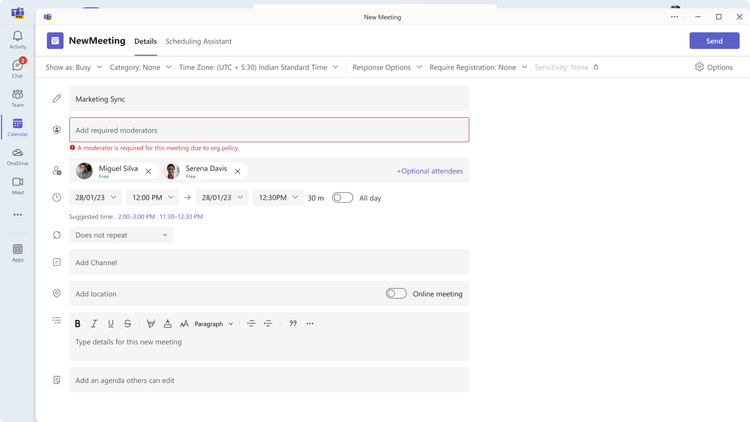The height and width of the screenshot is (422, 750).
Task: Send the meeting invite
Action: click(714, 41)
